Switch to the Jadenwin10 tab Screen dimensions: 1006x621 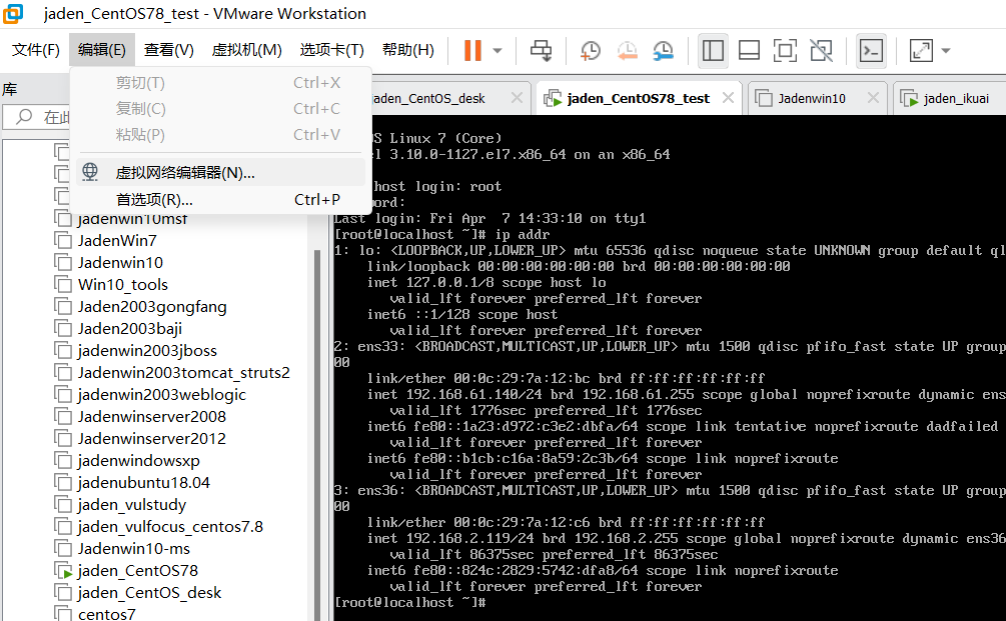point(811,98)
